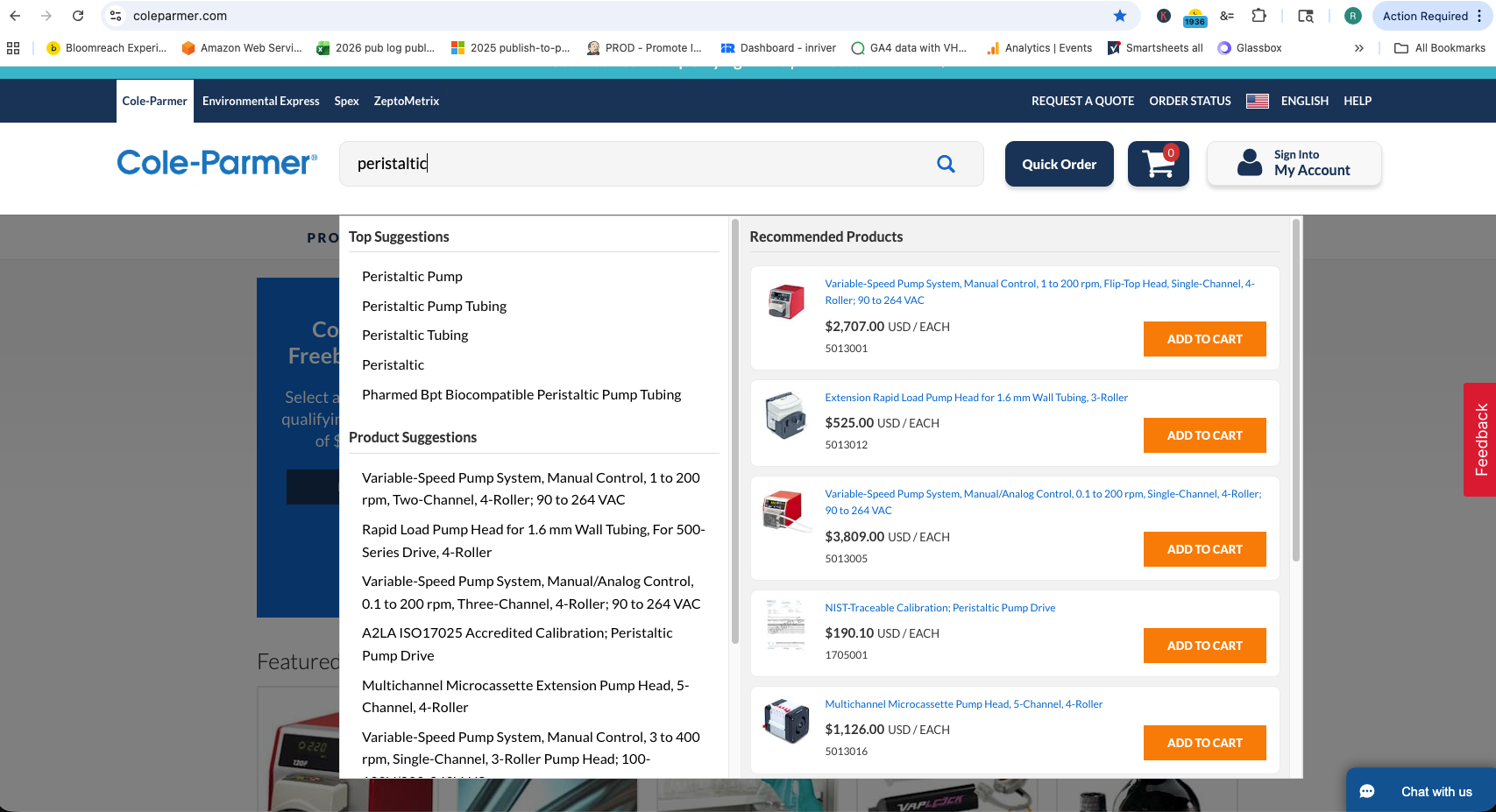Image resolution: width=1496 pixels, height=812 pixels.
Task: Select the Peristaltic Pump Tubing suggestion
Action: click(434, 306)
